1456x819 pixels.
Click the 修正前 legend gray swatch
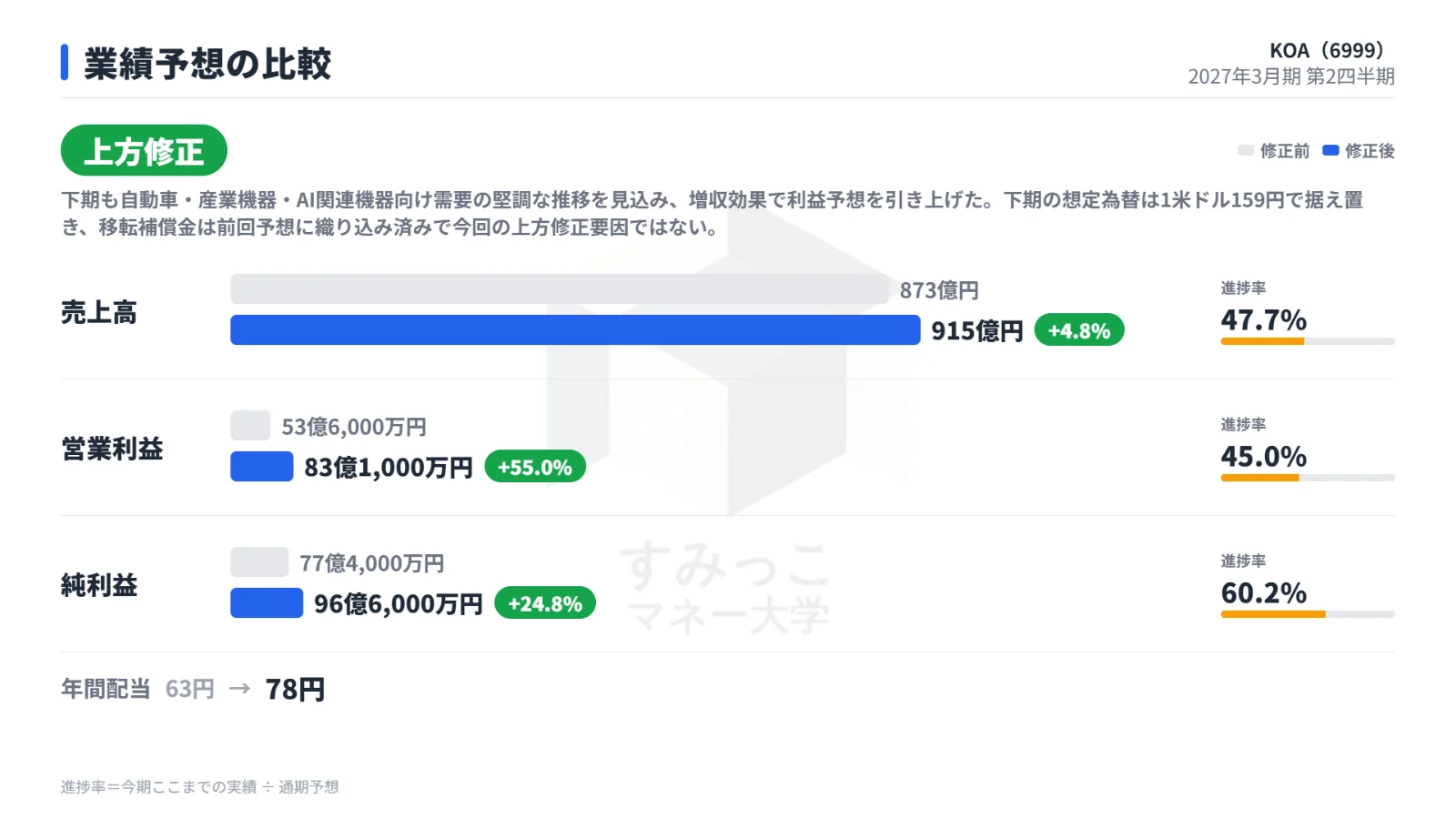(x=1246, y=150)
